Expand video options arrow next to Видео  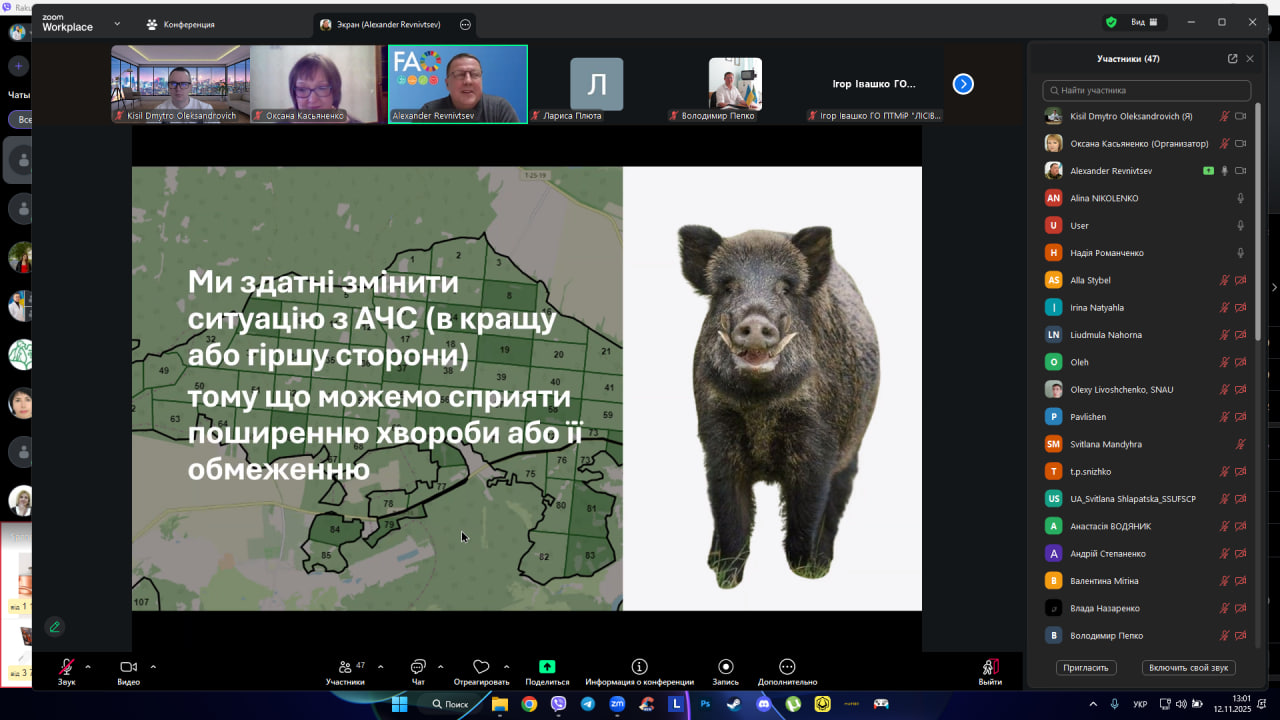pos(153,666)
